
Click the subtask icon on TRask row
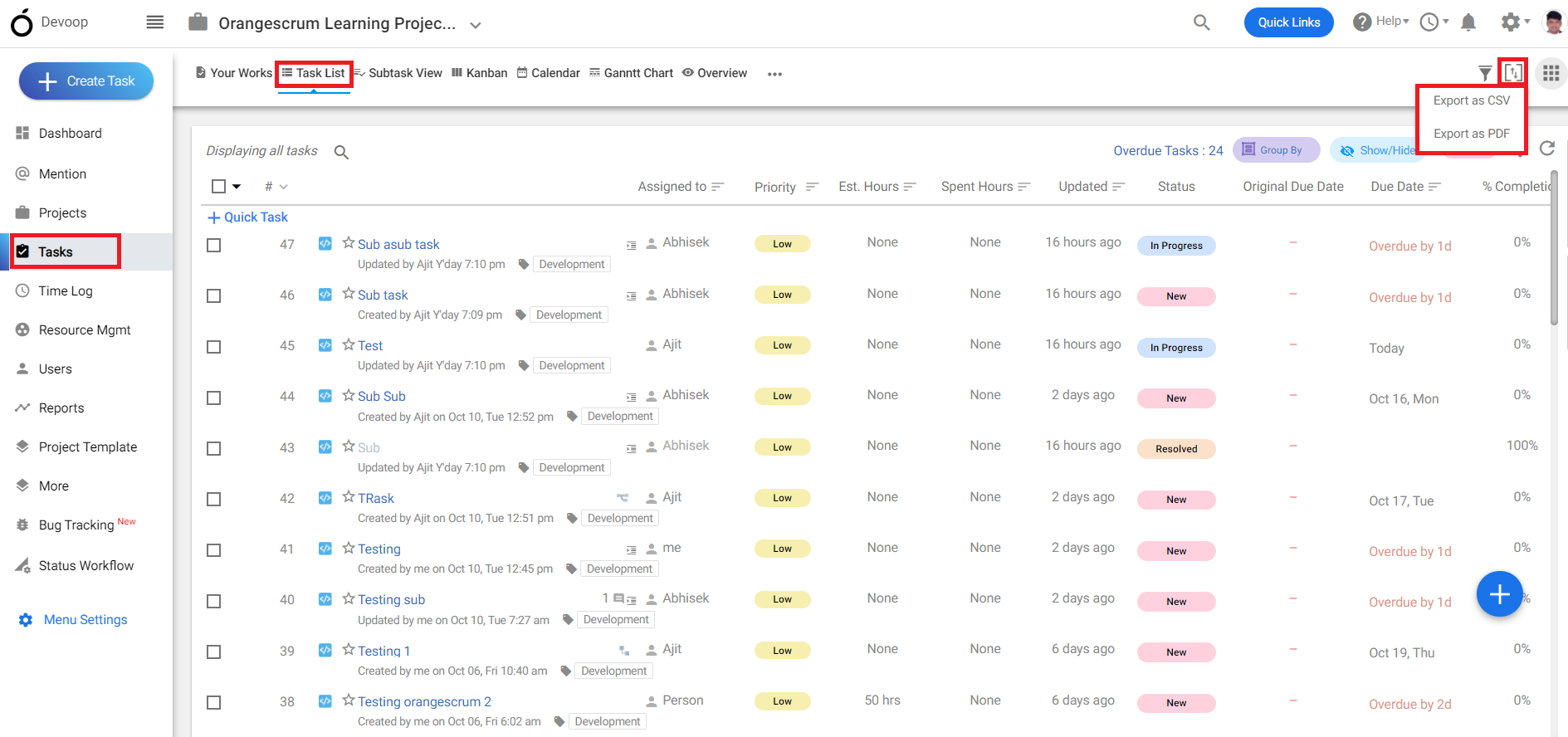pos(623,498)
